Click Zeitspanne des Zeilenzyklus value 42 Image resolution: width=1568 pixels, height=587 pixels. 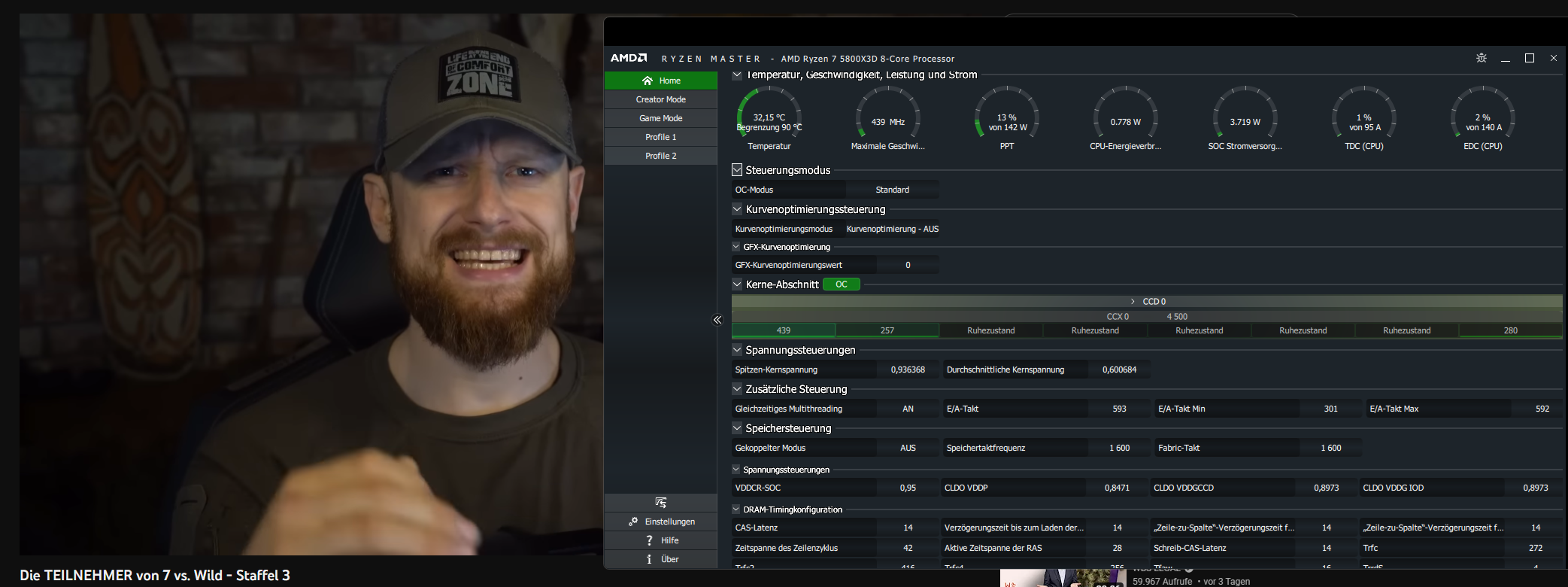point(908,548)
